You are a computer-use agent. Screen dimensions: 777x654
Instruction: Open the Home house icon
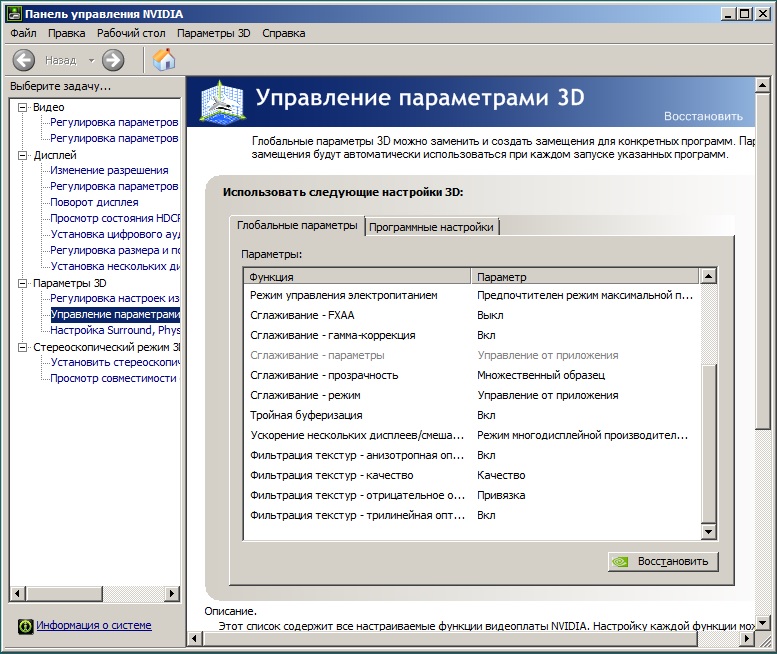pyautogui.click(x=164, y=60)
